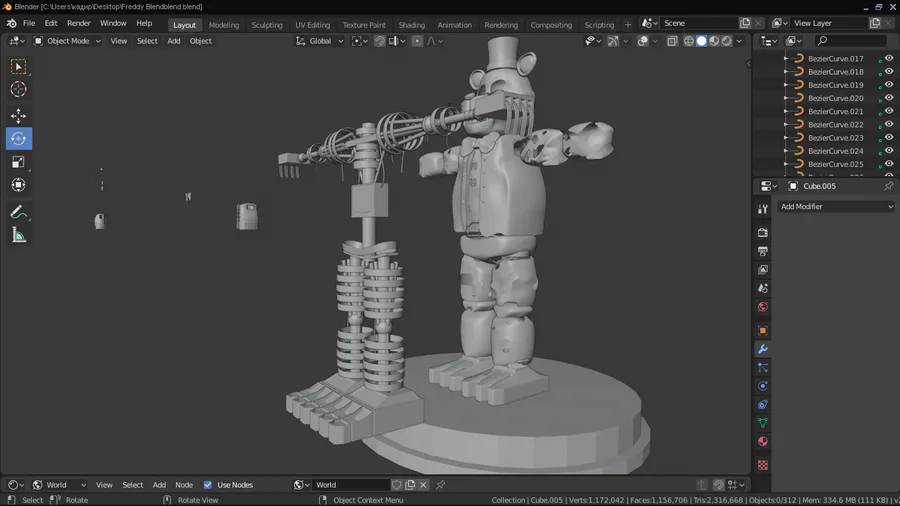Select the Rotate tool
Screen dimensions: 900x506
(18, 139)
